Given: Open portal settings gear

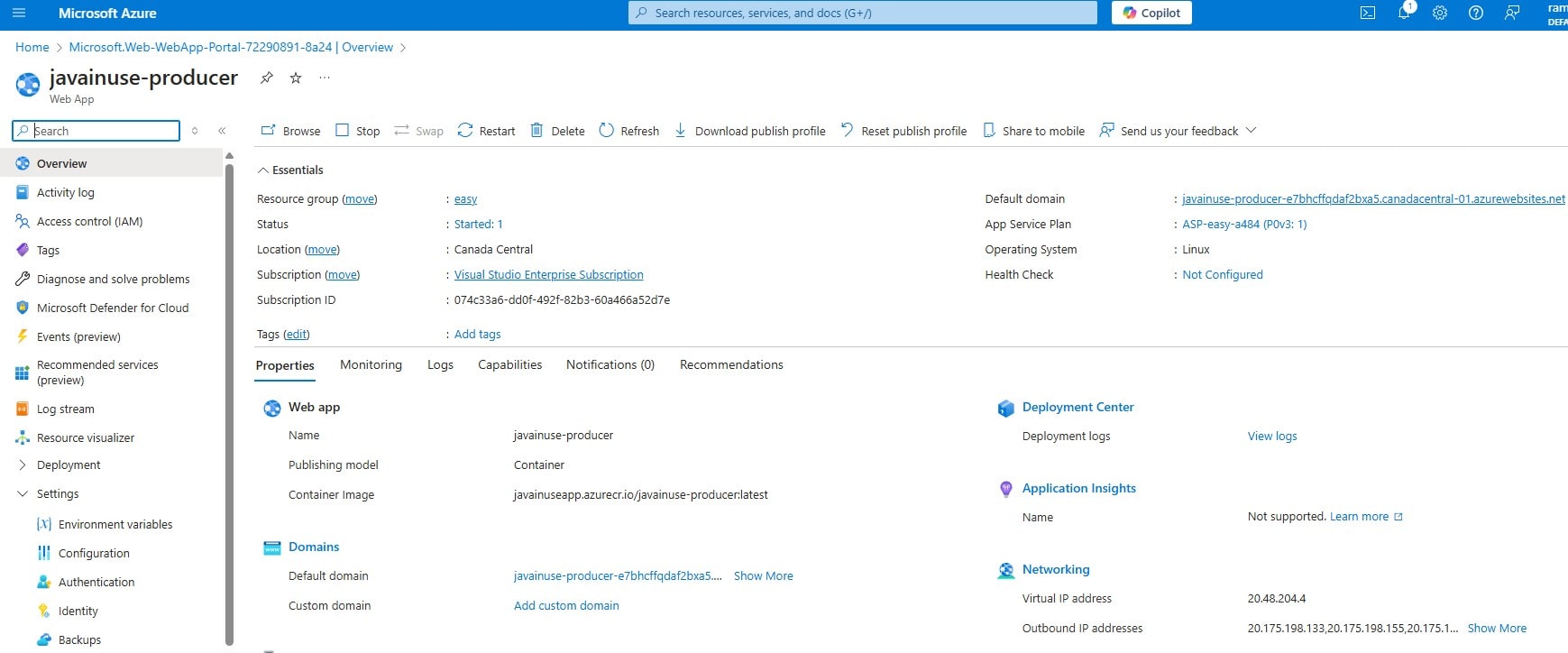Looking at the screenshot, I should coord(1440,13).
